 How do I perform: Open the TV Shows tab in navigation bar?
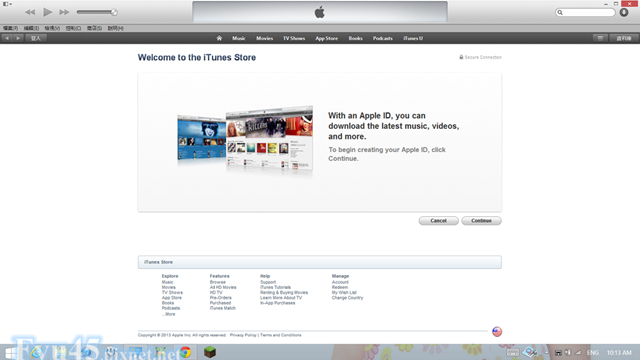click(294, 38)
